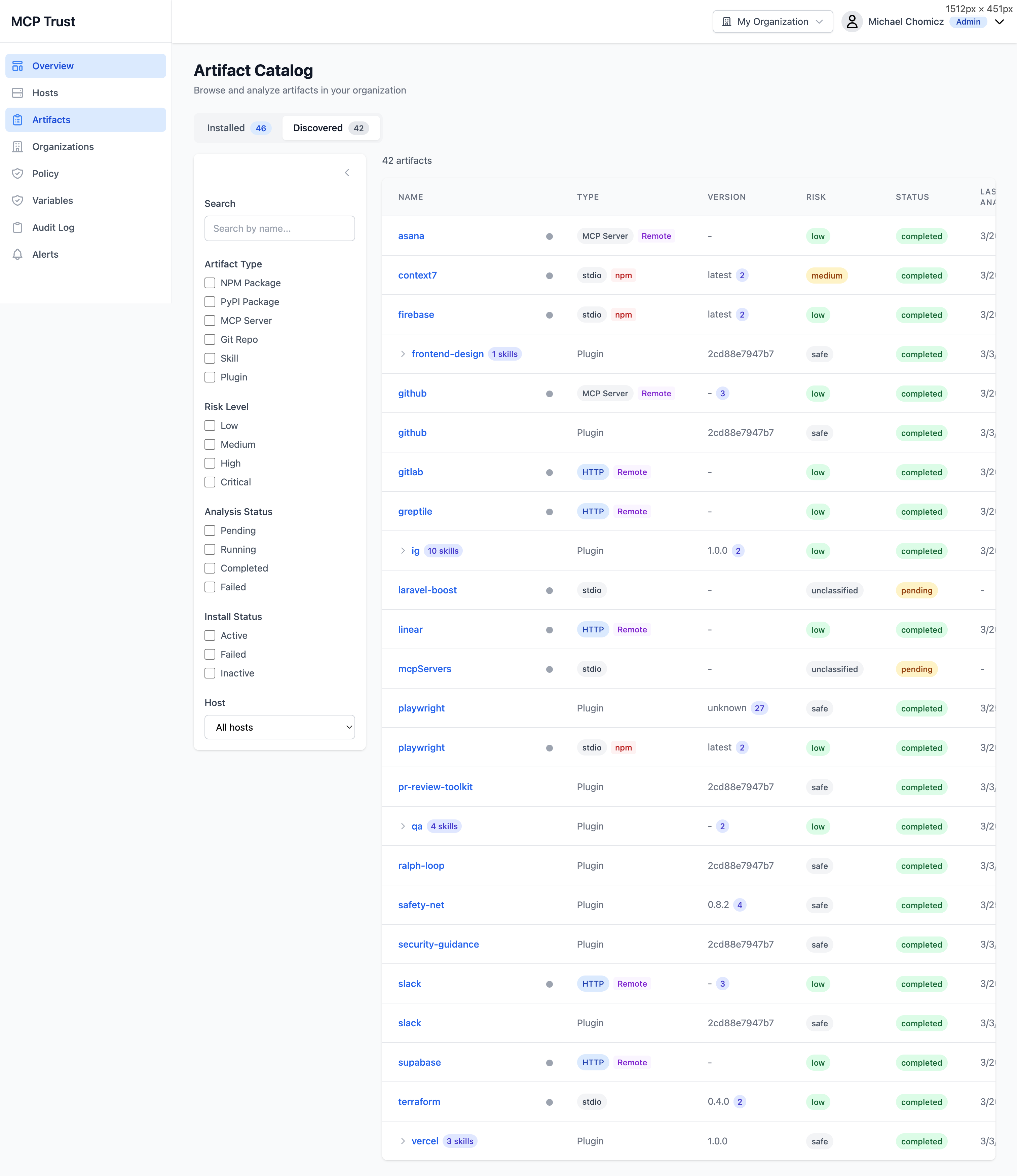Click the Overview sidebar icon
The height and width of the screenshot is (1176, 1017).
tap(17, 66)
